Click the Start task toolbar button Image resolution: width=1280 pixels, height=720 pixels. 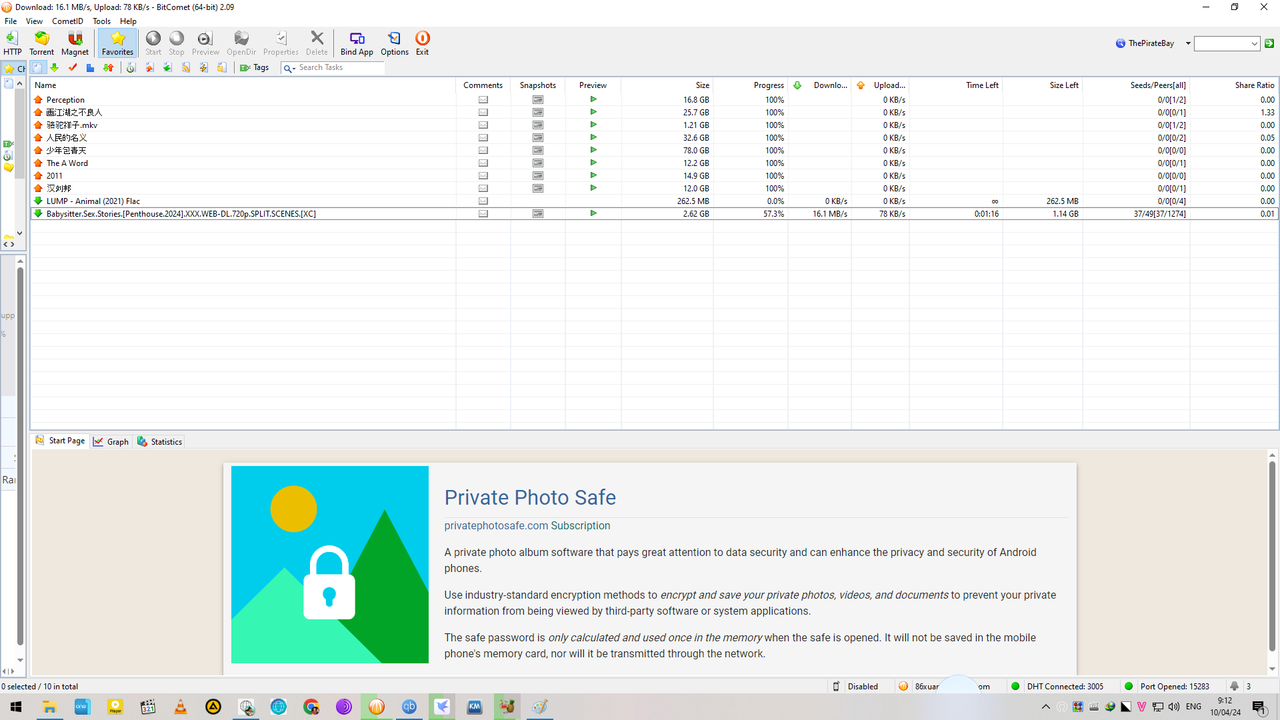[153, 43]
